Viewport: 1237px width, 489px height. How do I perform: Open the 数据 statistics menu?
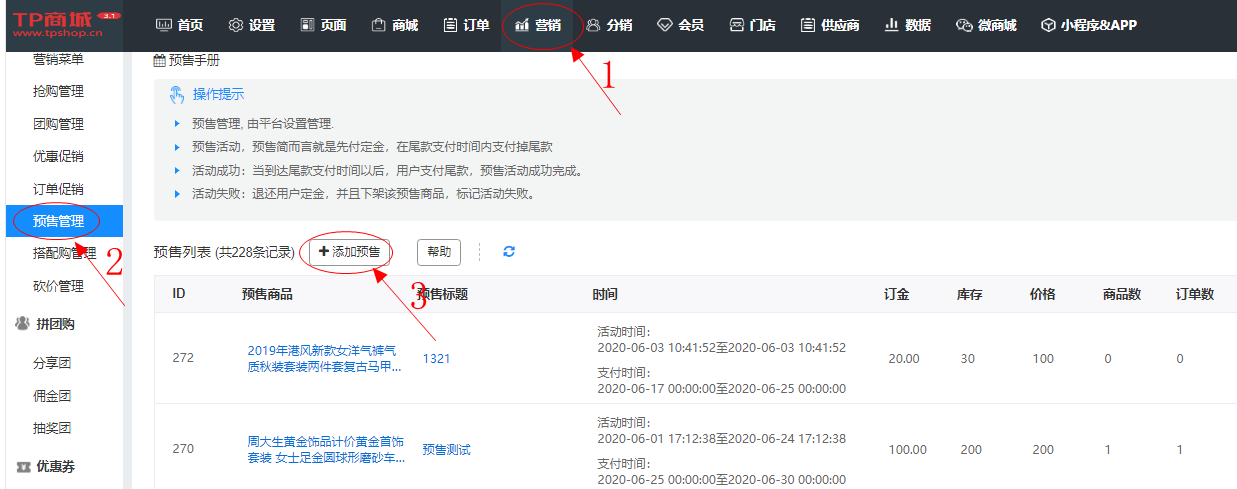pyautogui.click(x=908, y=25)
